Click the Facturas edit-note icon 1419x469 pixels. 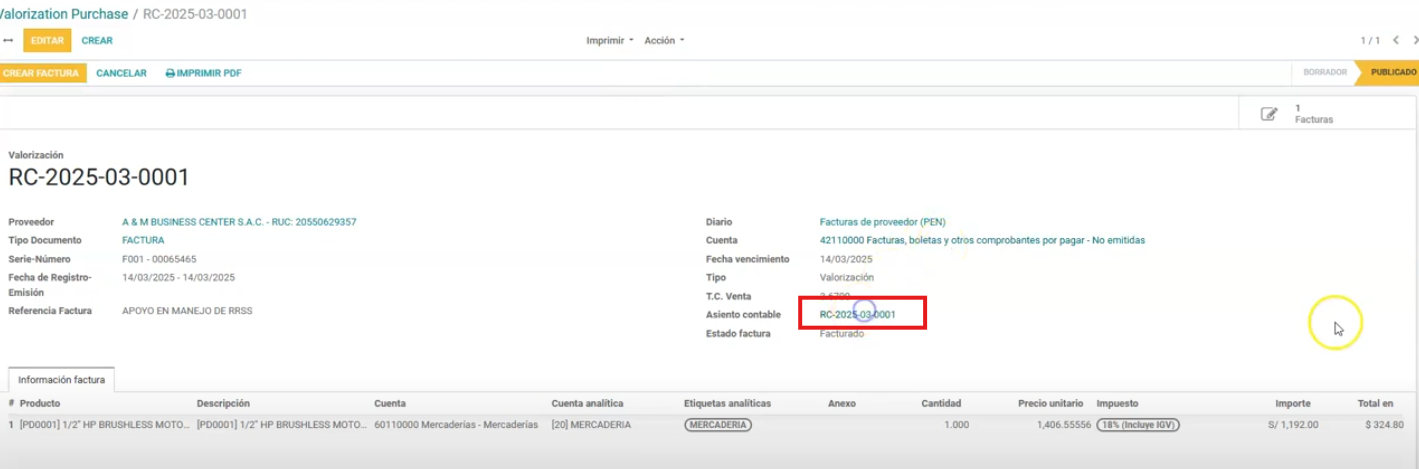click(1269, 114)
